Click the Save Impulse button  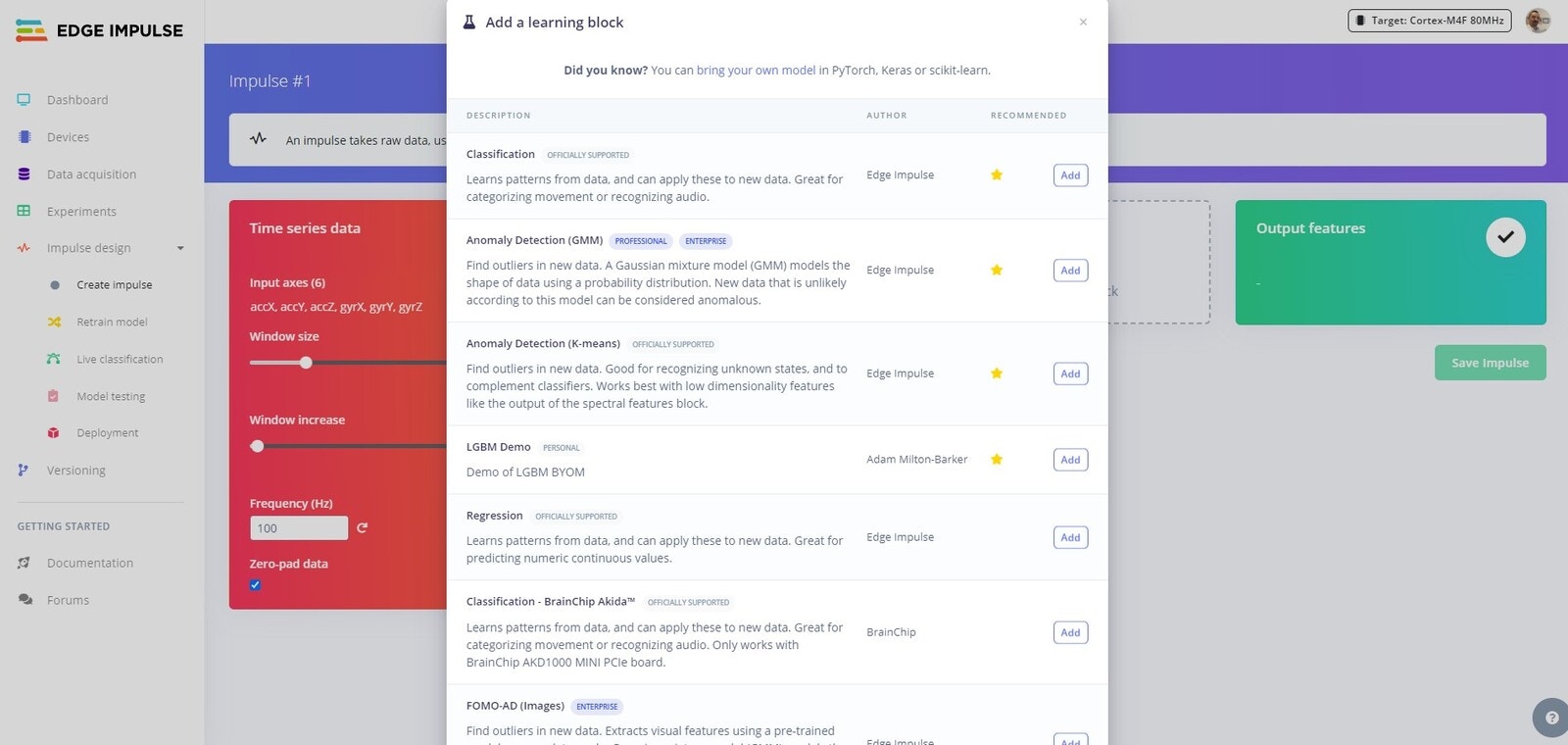1491,363
